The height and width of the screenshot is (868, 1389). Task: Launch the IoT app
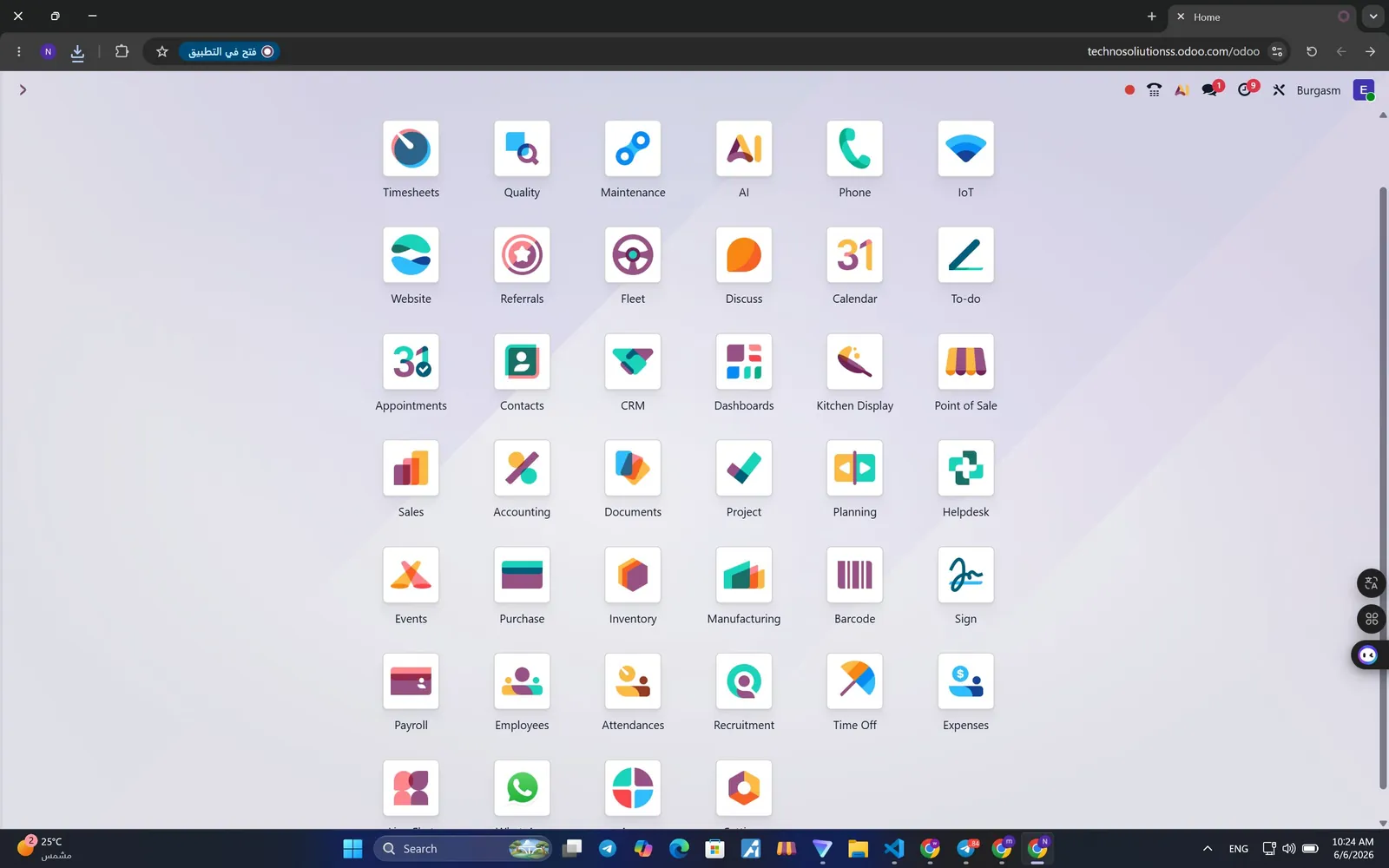point(966,148)
